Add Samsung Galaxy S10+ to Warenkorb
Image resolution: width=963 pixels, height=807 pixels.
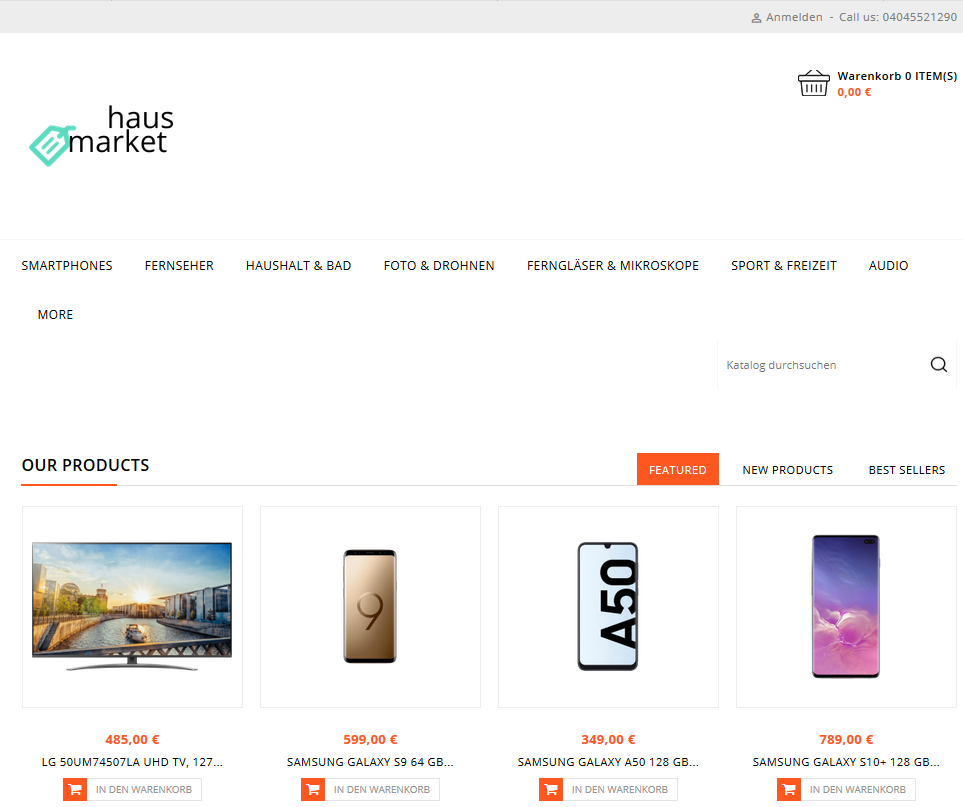tap(857, 789)
